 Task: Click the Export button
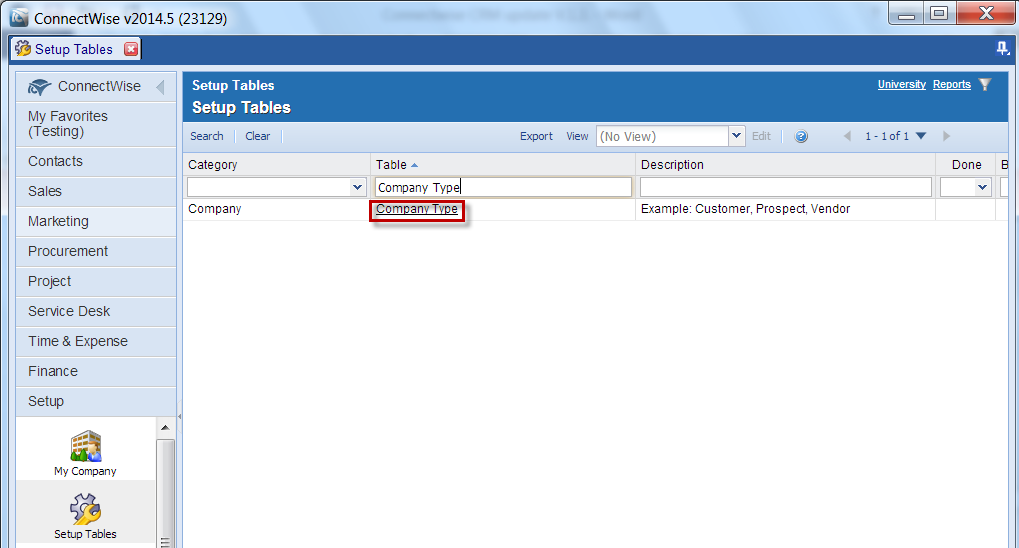536,136
